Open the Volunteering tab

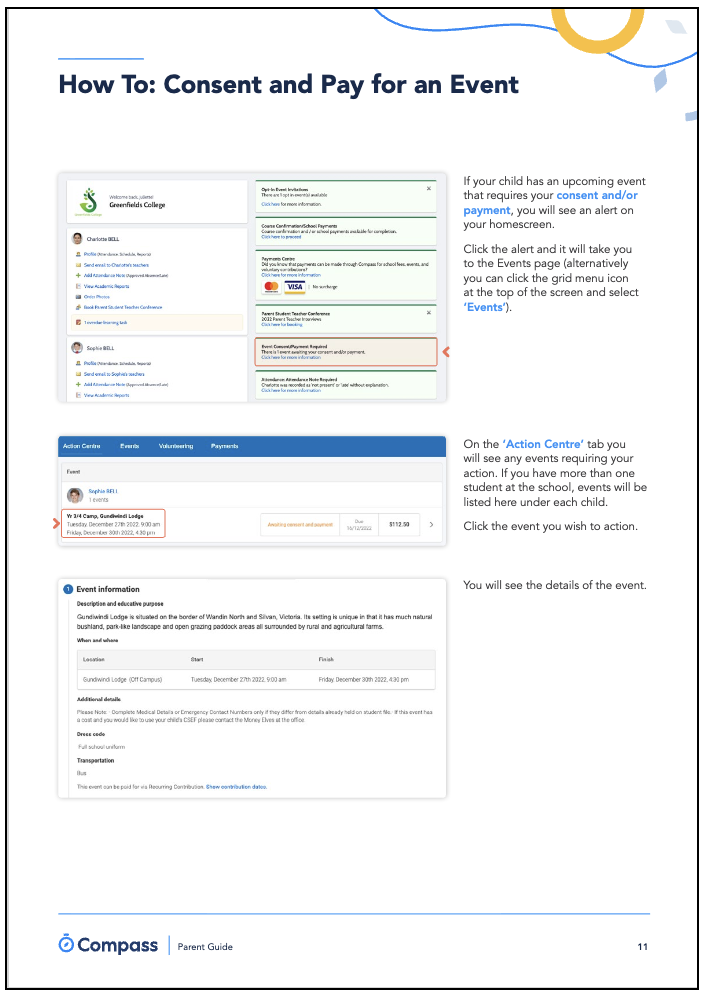click(x=176, y=446)
